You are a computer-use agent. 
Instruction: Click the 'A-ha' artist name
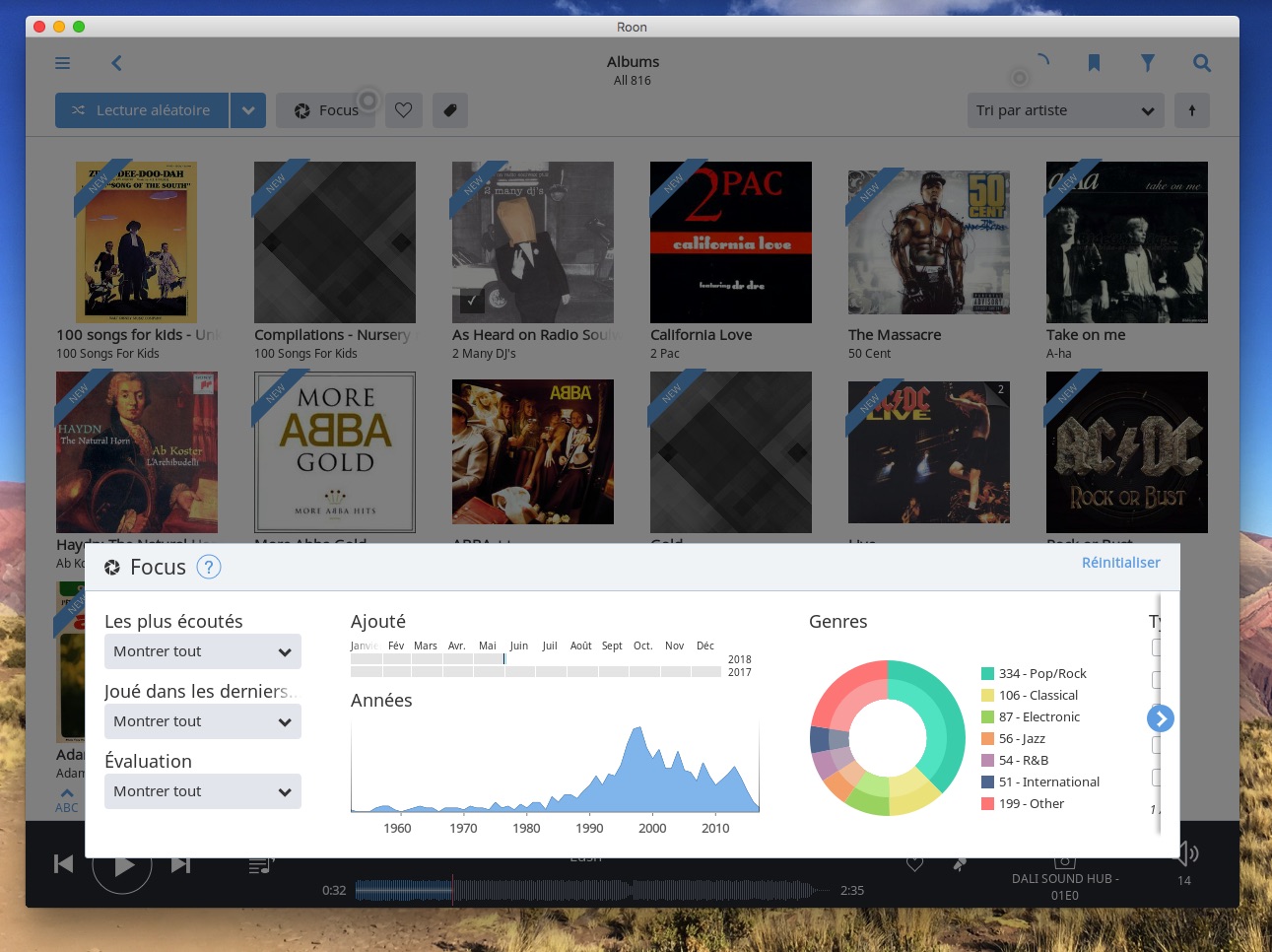(1059, 354)
